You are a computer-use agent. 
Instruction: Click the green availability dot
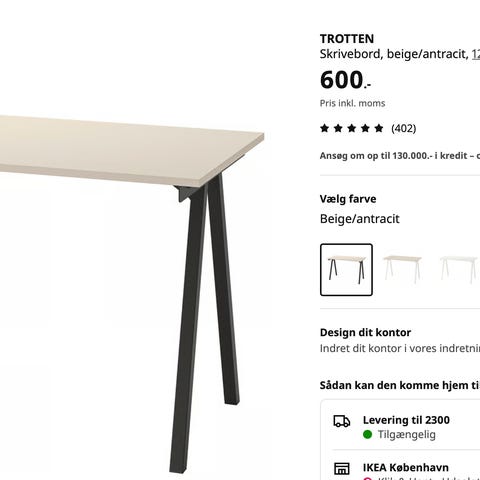tap(367, 435)
